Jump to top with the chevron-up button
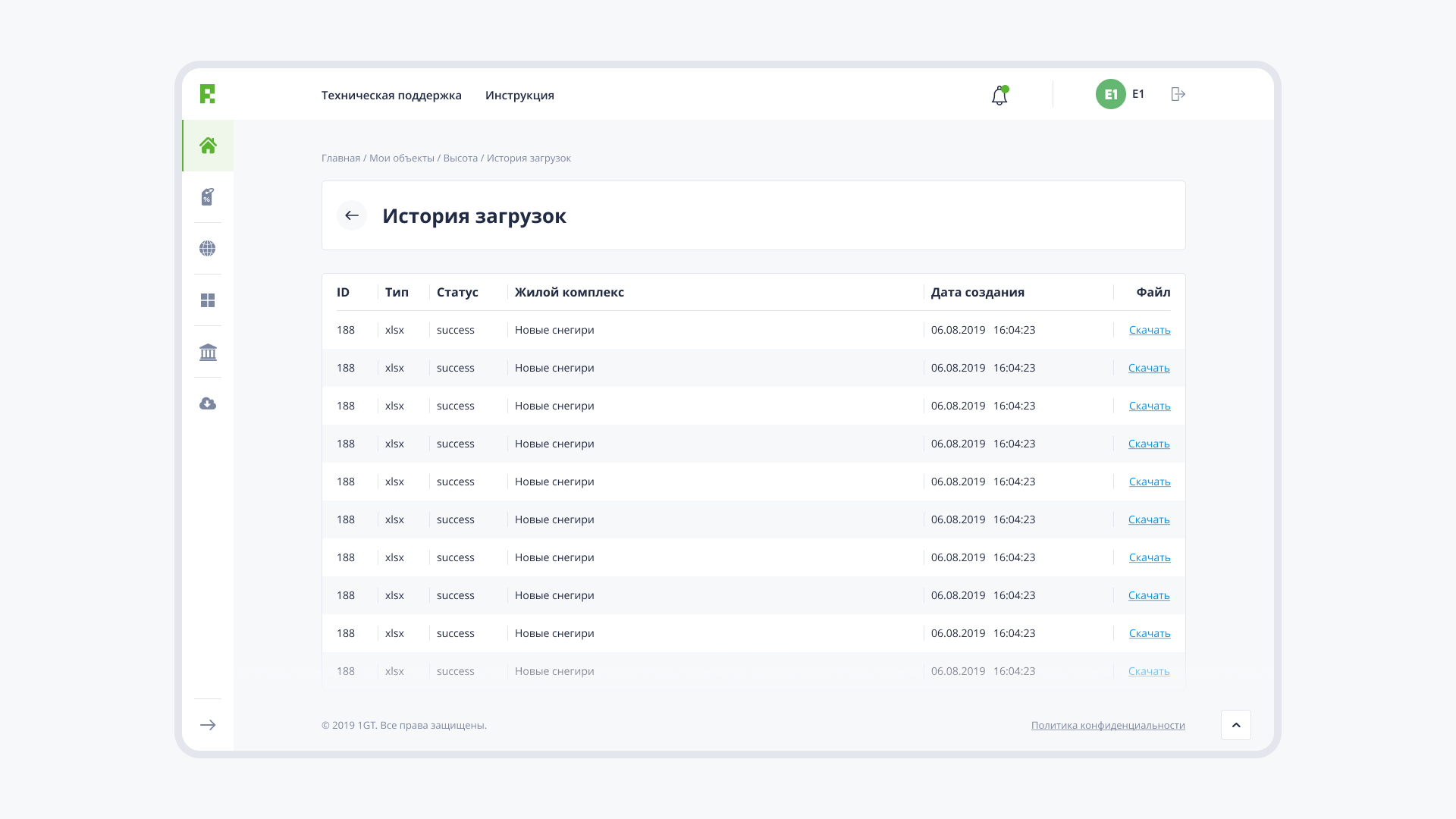The height and width of the screenshot is (819, 1456). [1236, 725]
